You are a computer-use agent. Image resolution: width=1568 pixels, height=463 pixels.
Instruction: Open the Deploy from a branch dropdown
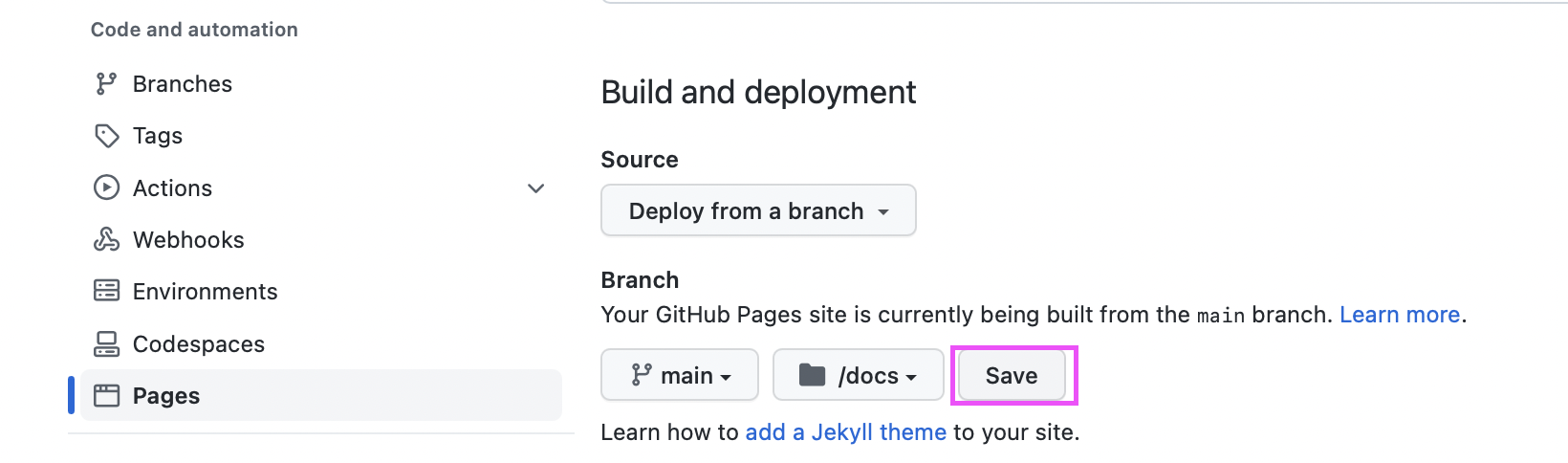tap(758, 210)
